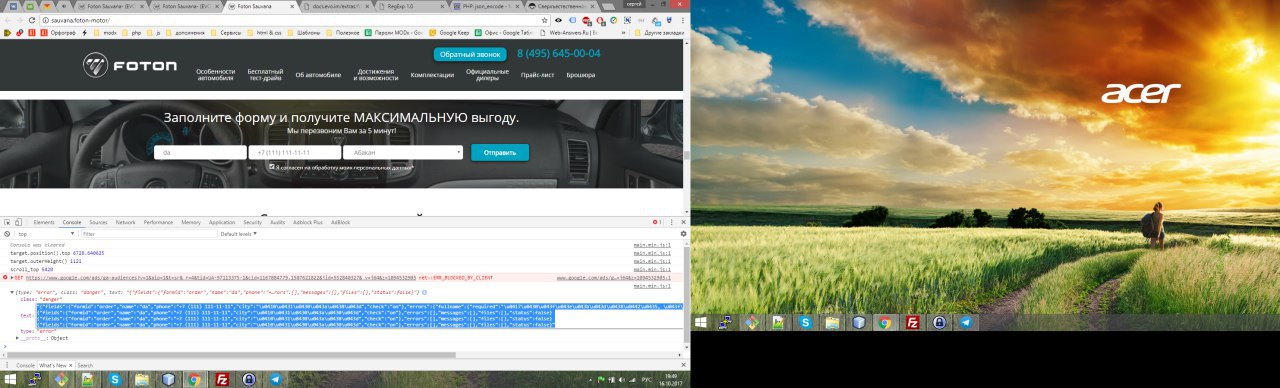
Task: Click the Отправить button
Action: click(x=500, y=152)
